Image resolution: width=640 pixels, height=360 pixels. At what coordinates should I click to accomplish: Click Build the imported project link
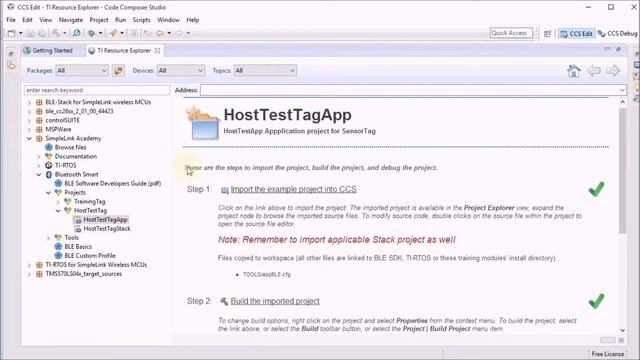click(x=275, y=301)
